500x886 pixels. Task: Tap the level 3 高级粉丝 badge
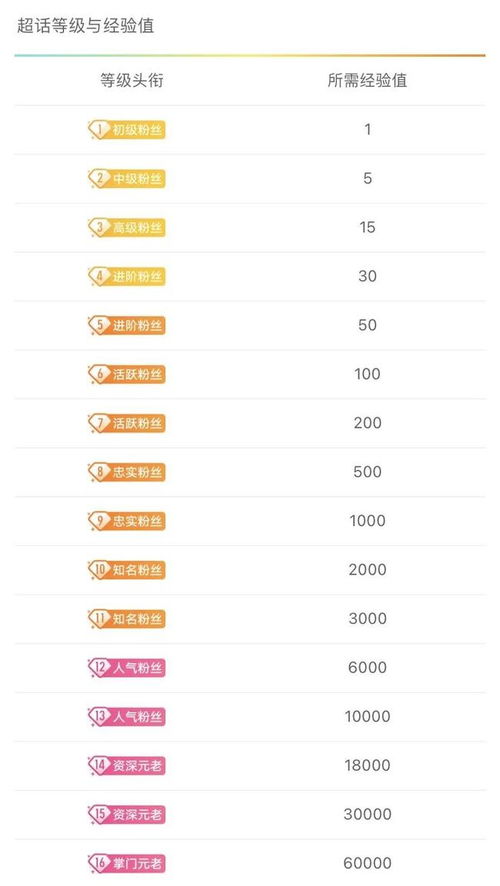[x=127, y=228]
